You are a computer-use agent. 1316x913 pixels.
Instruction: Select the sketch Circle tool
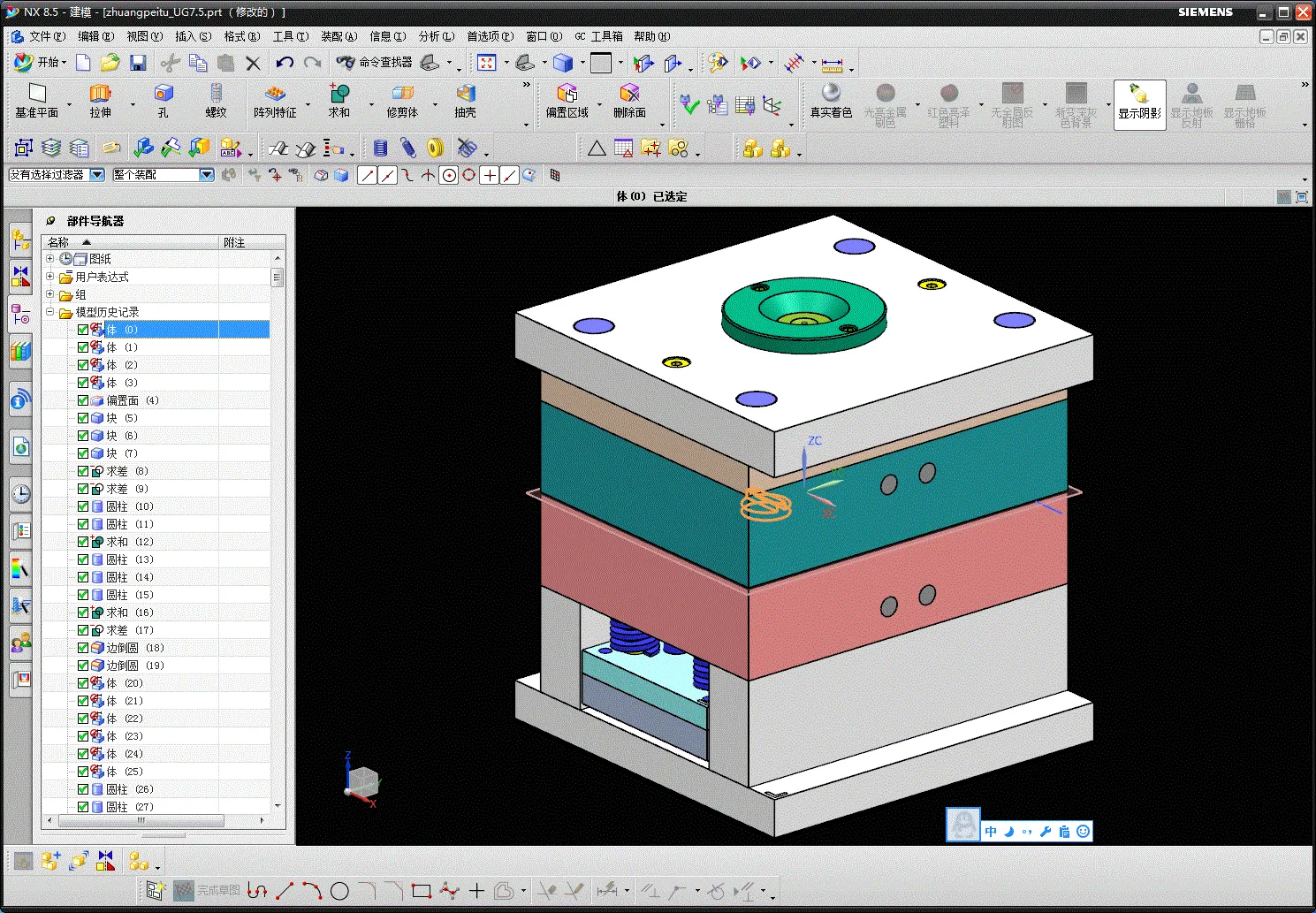(339, 891)
